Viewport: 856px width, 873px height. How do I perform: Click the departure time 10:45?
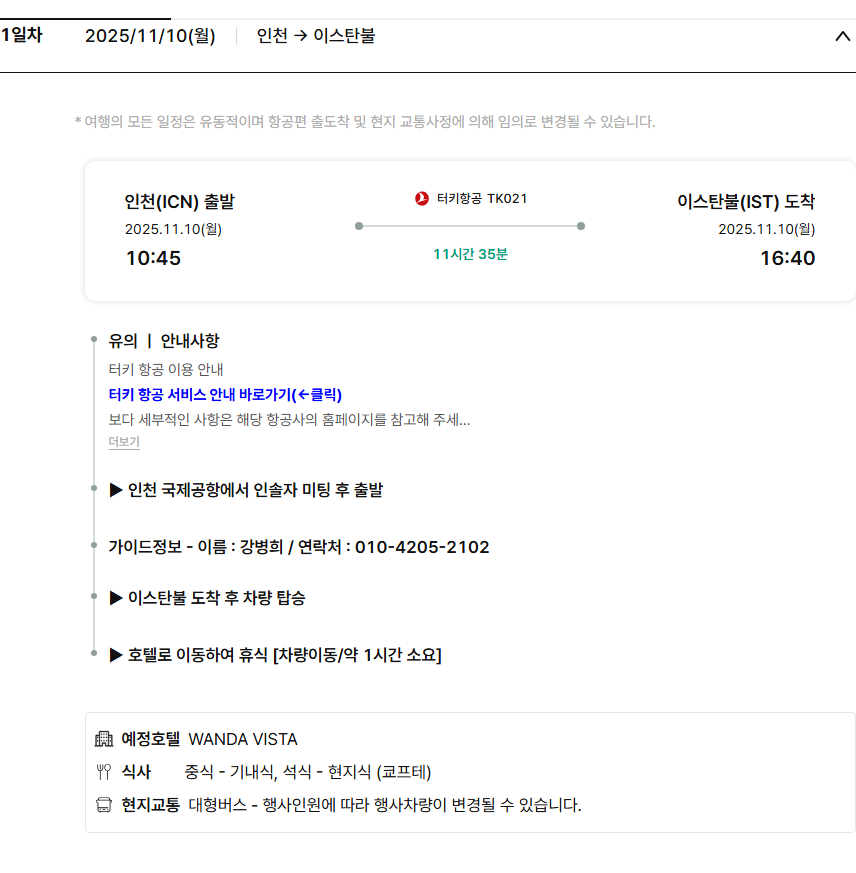153,258
